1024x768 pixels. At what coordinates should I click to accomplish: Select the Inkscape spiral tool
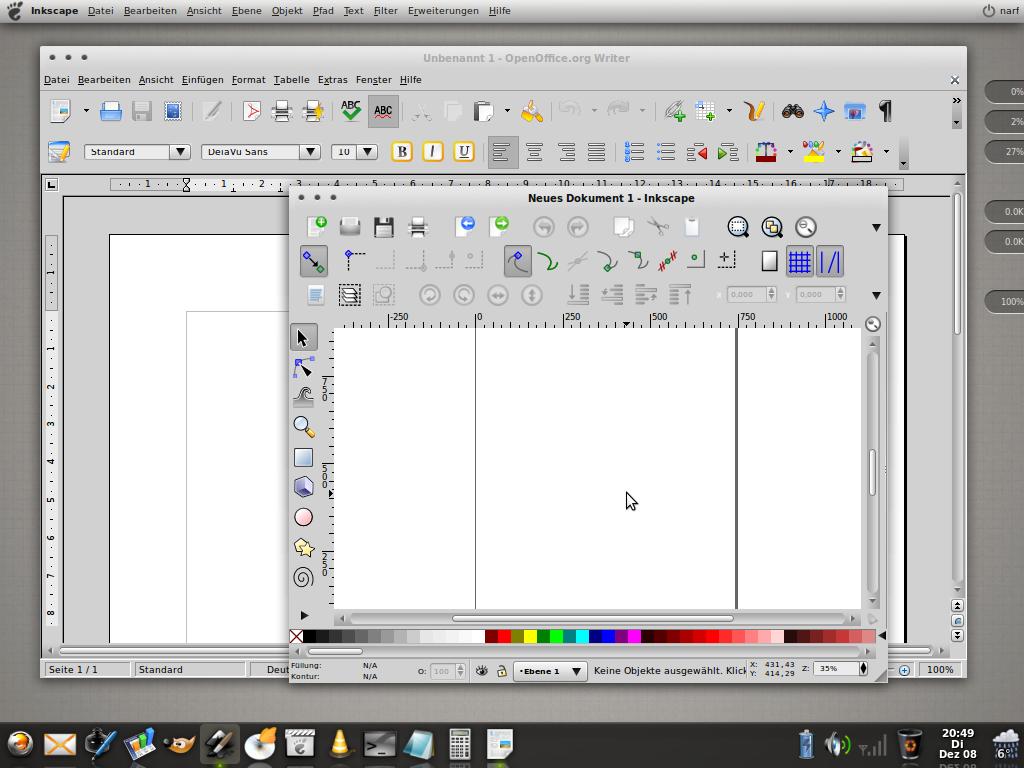tap(303, 577)
